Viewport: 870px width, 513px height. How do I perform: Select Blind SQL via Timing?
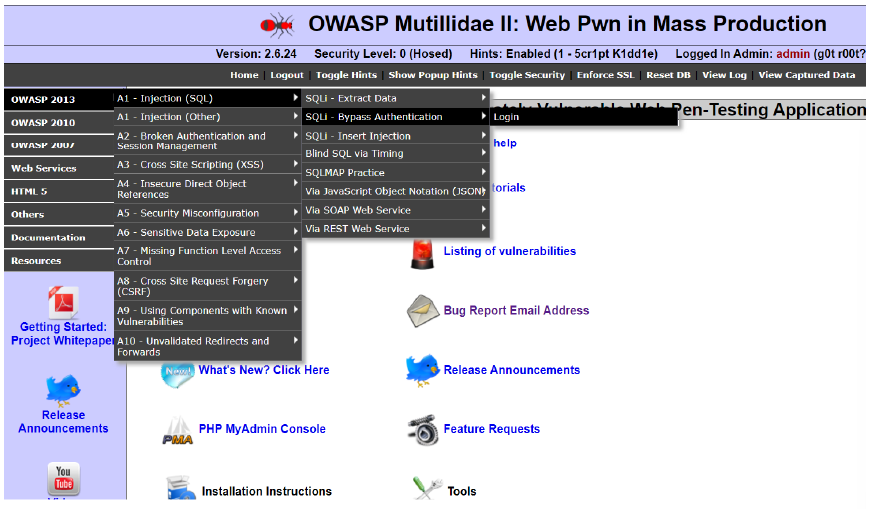point(396,154)
